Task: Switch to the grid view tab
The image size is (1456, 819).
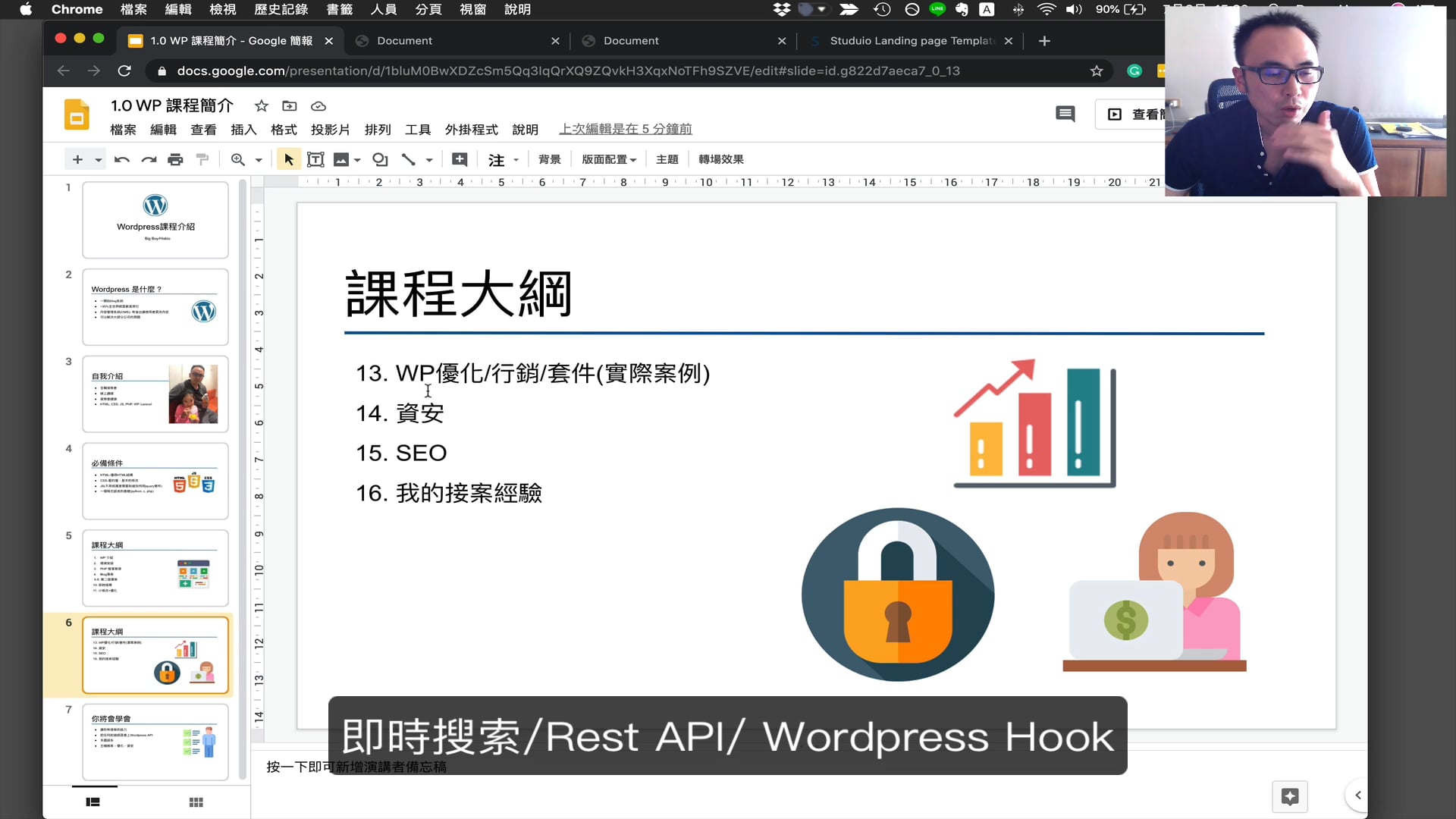Action: tap(196, 802)
